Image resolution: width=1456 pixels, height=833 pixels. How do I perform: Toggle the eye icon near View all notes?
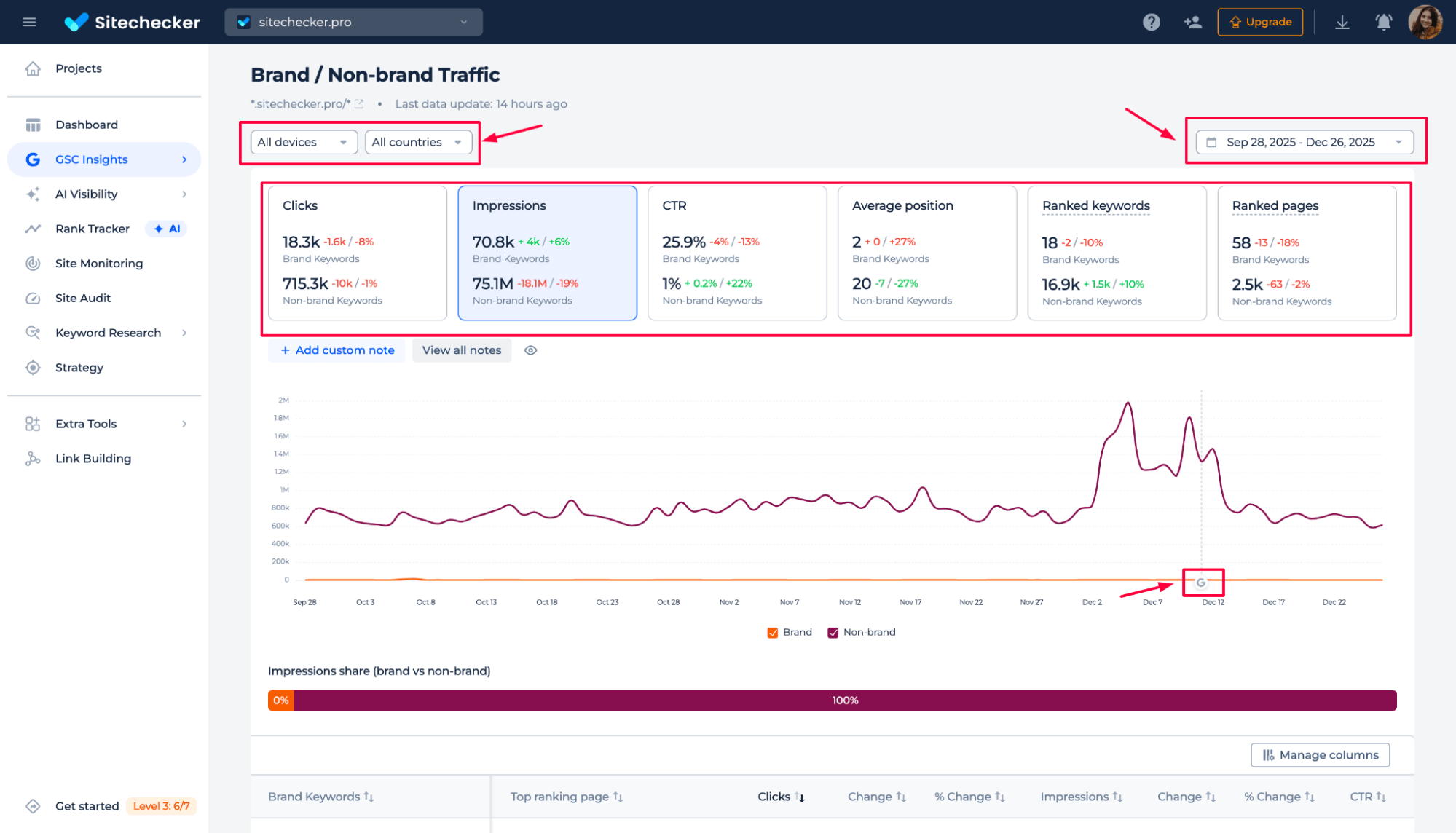tap(530, 350)
